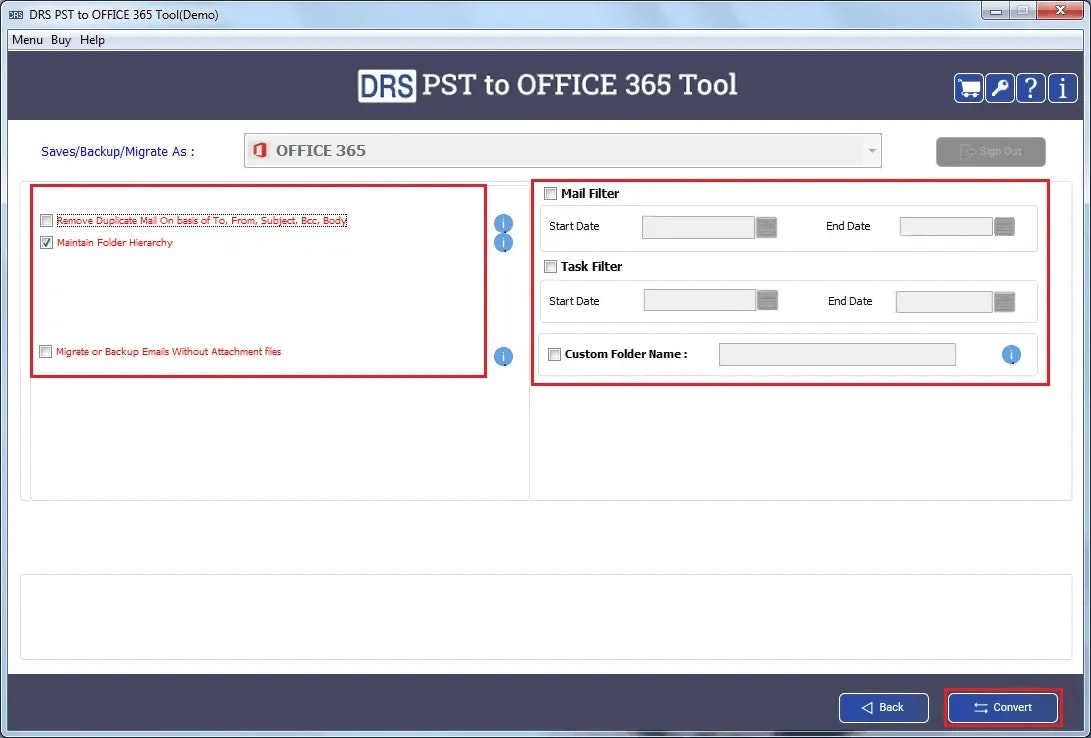This screenshot has width=1091, height=738.
Task: Open Mail Filter End Date calendar
Action: pos(1004,226)
